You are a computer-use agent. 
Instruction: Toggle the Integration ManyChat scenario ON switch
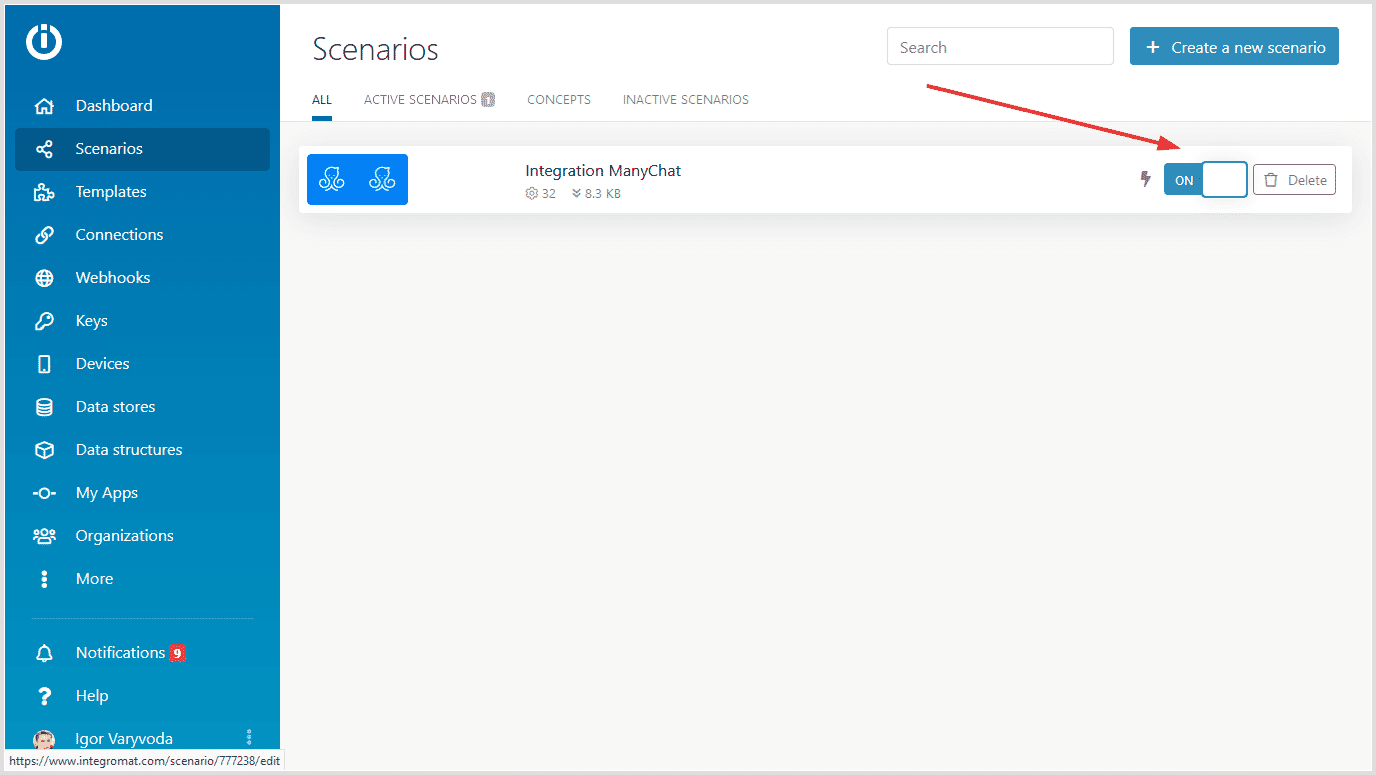1205,180
